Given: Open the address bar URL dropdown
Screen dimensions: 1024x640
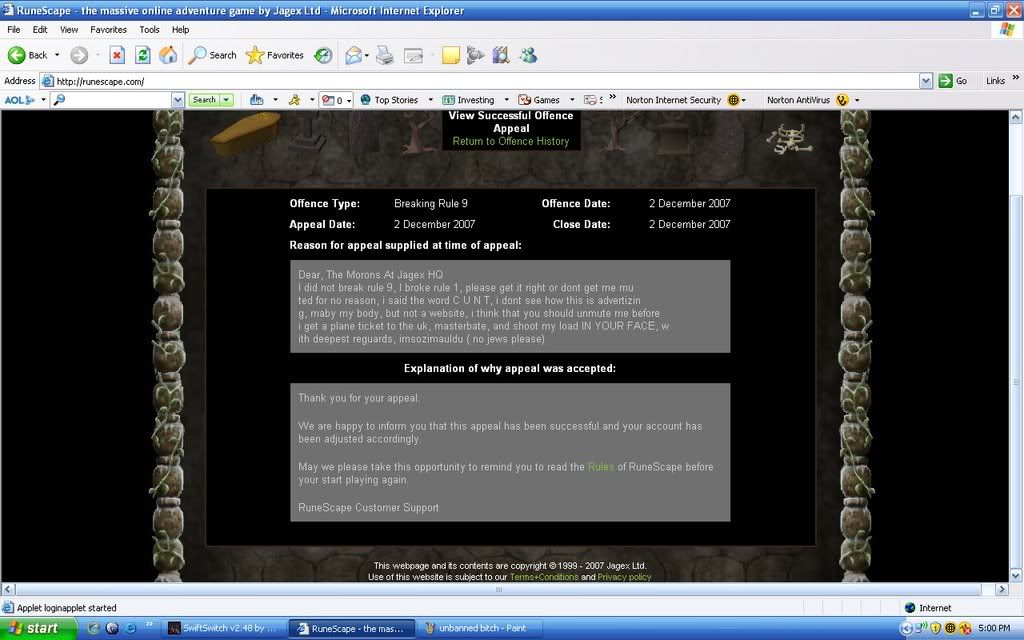Looking at the screenshot, I should 925,81.
